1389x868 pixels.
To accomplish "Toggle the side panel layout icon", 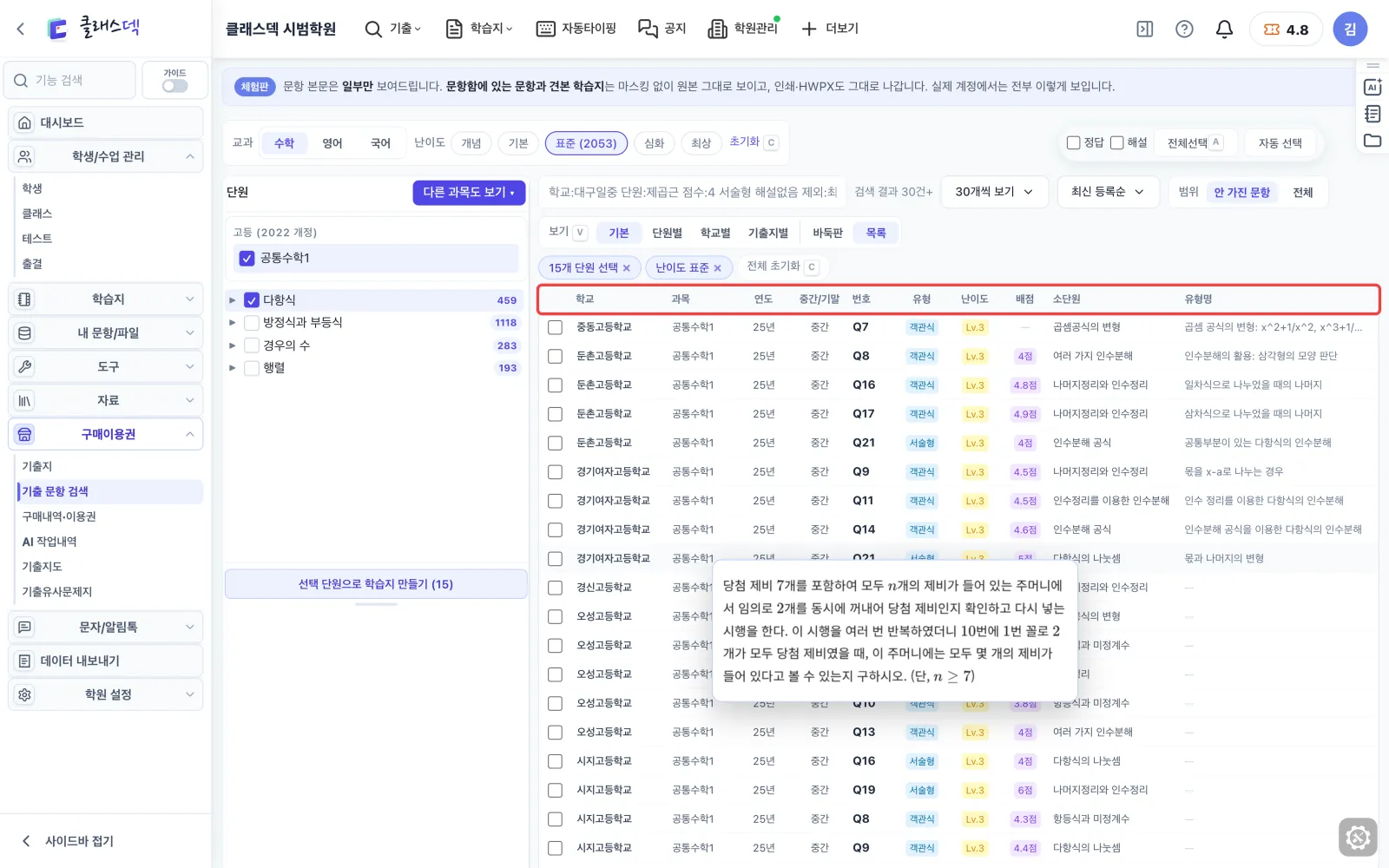I will (1145, 29).
